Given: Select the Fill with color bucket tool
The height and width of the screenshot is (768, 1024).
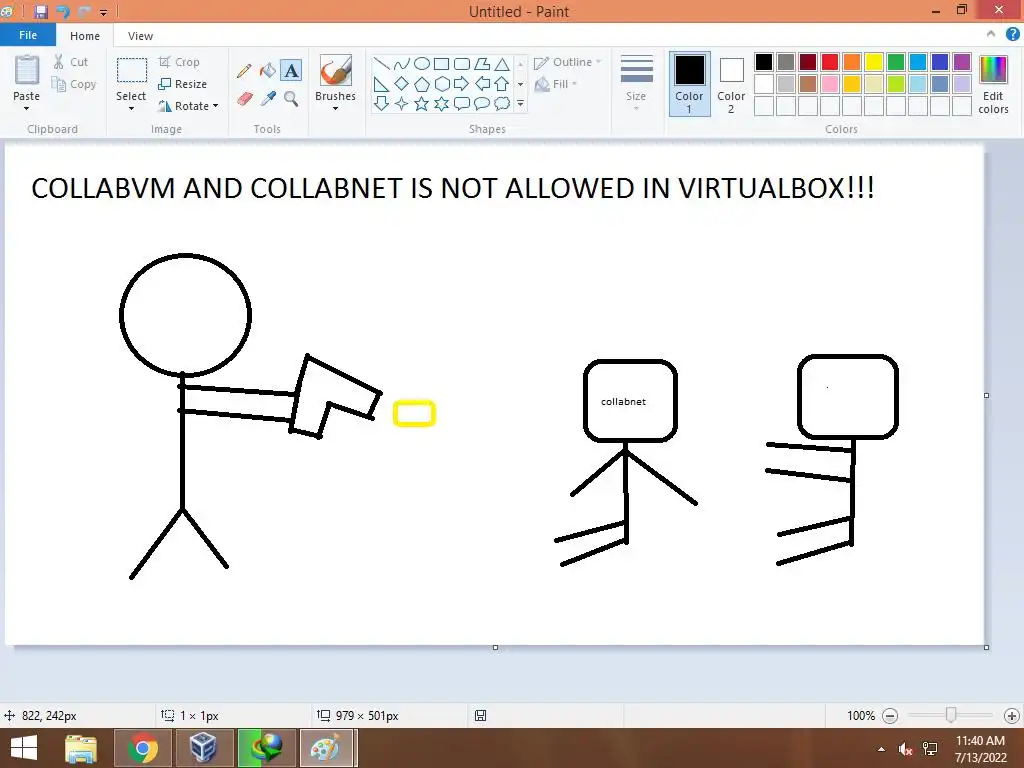Looking at the screenshot, I should [268, 71].
